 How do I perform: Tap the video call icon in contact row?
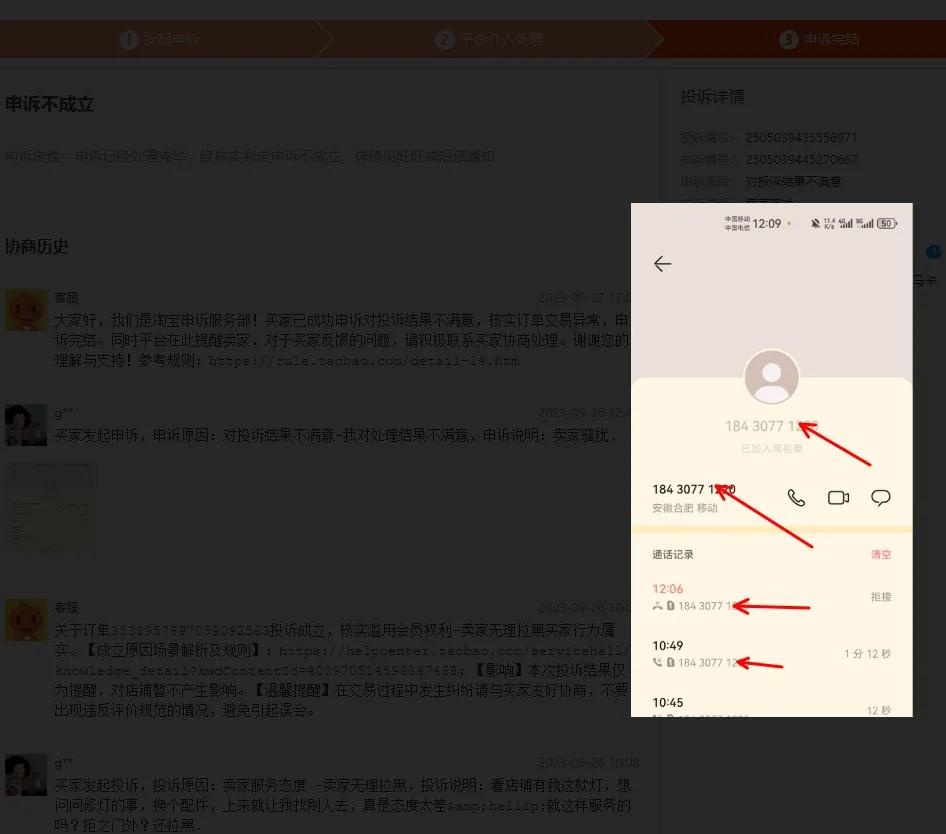point(838,498)
